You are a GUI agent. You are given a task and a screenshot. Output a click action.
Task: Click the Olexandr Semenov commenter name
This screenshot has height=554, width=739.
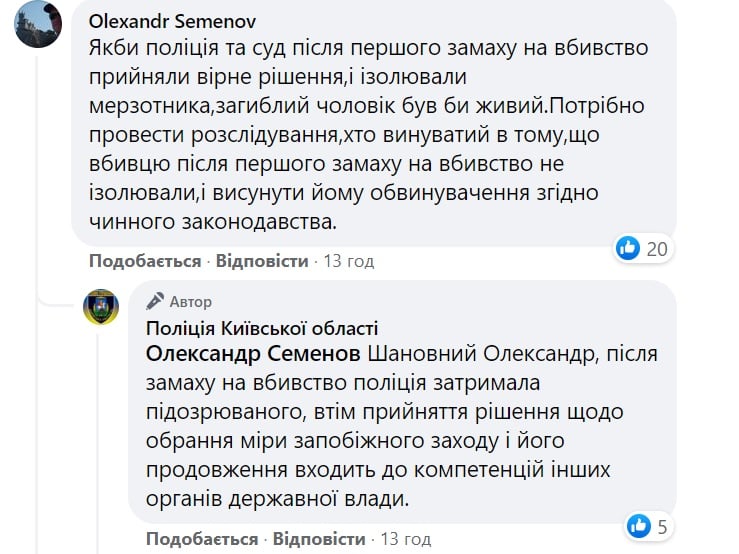coord(172,22)
